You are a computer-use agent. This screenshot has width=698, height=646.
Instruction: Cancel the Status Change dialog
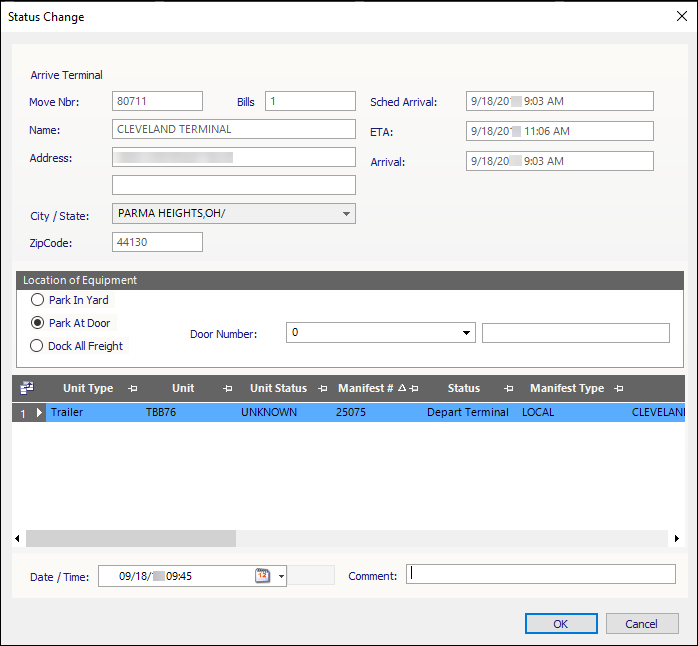coord(642,624)
